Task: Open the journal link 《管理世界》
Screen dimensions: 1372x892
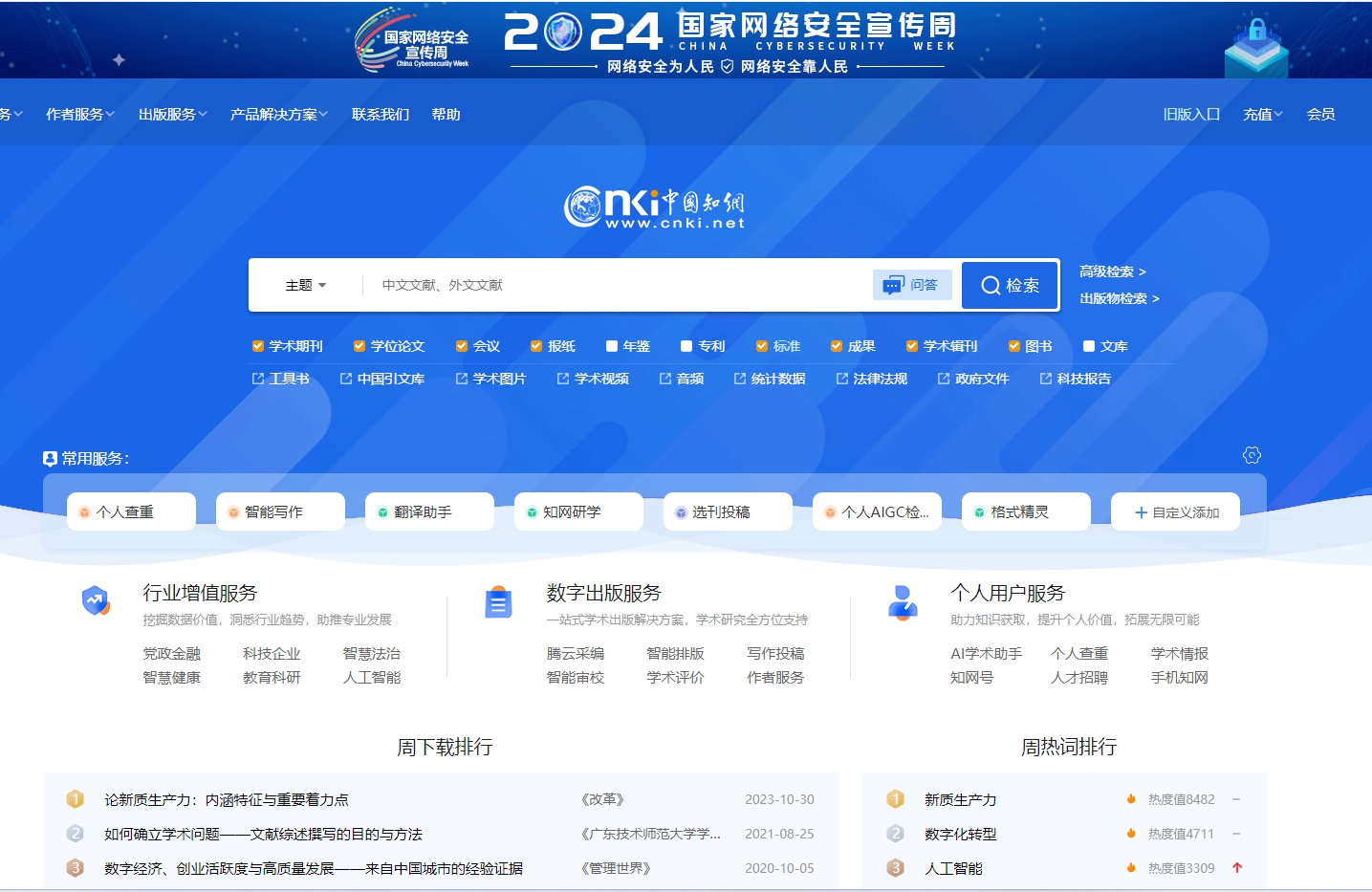Action: click(616, 868)
